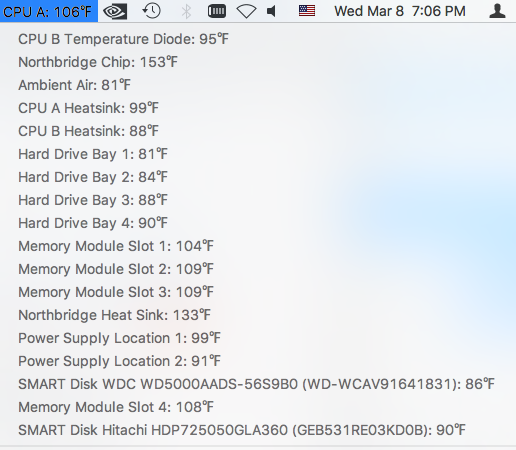Screen dimensions: 516x450
Task: Open the user account silhouette icon
Action: pyautogui.click(x=497, y=11)
